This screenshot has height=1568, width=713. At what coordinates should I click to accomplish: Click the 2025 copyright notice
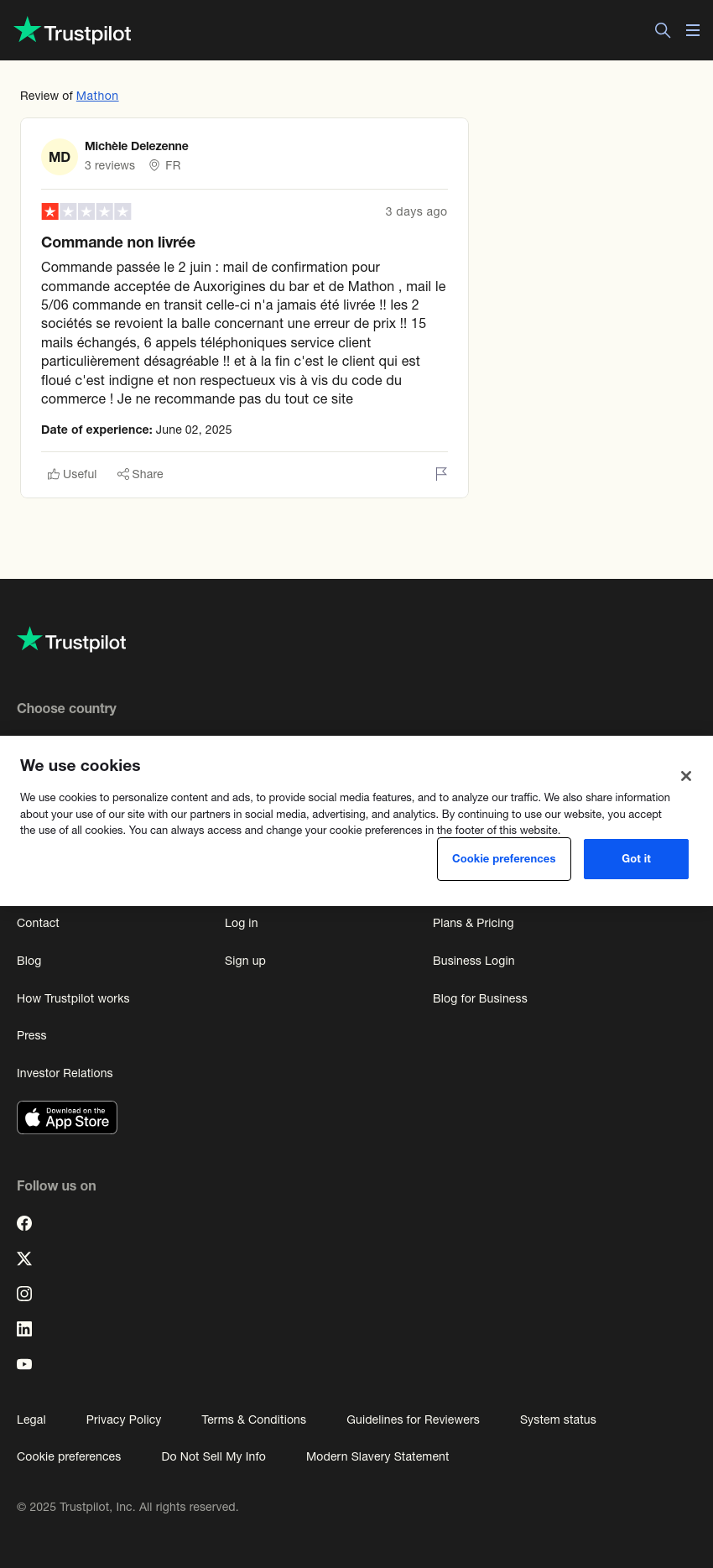click(x=128, y=1507)
